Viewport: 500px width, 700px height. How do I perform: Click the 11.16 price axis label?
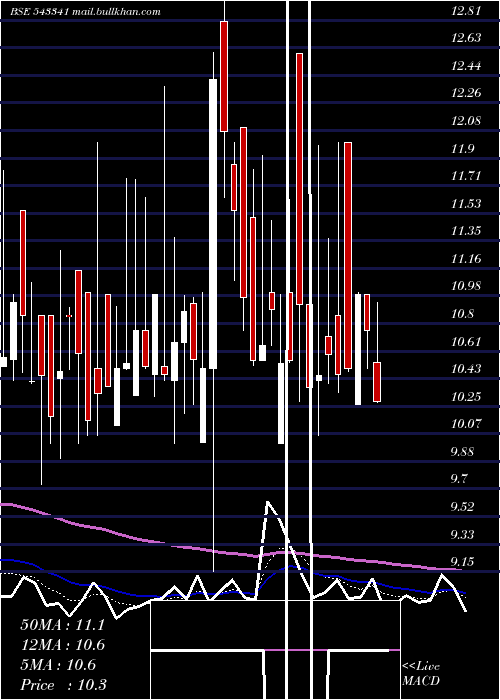click(x=466, y=258)
